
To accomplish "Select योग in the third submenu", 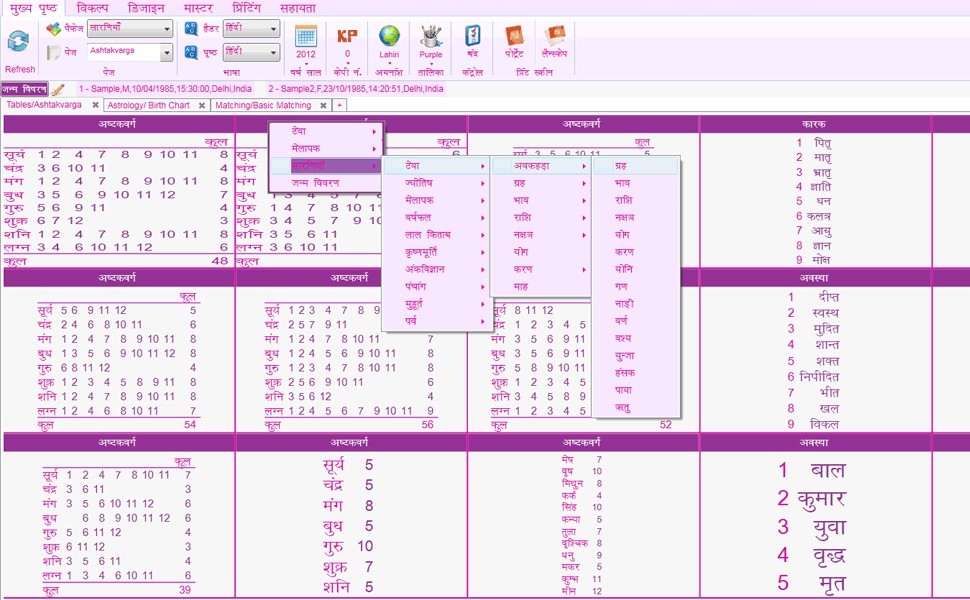I will click(541, 252).
